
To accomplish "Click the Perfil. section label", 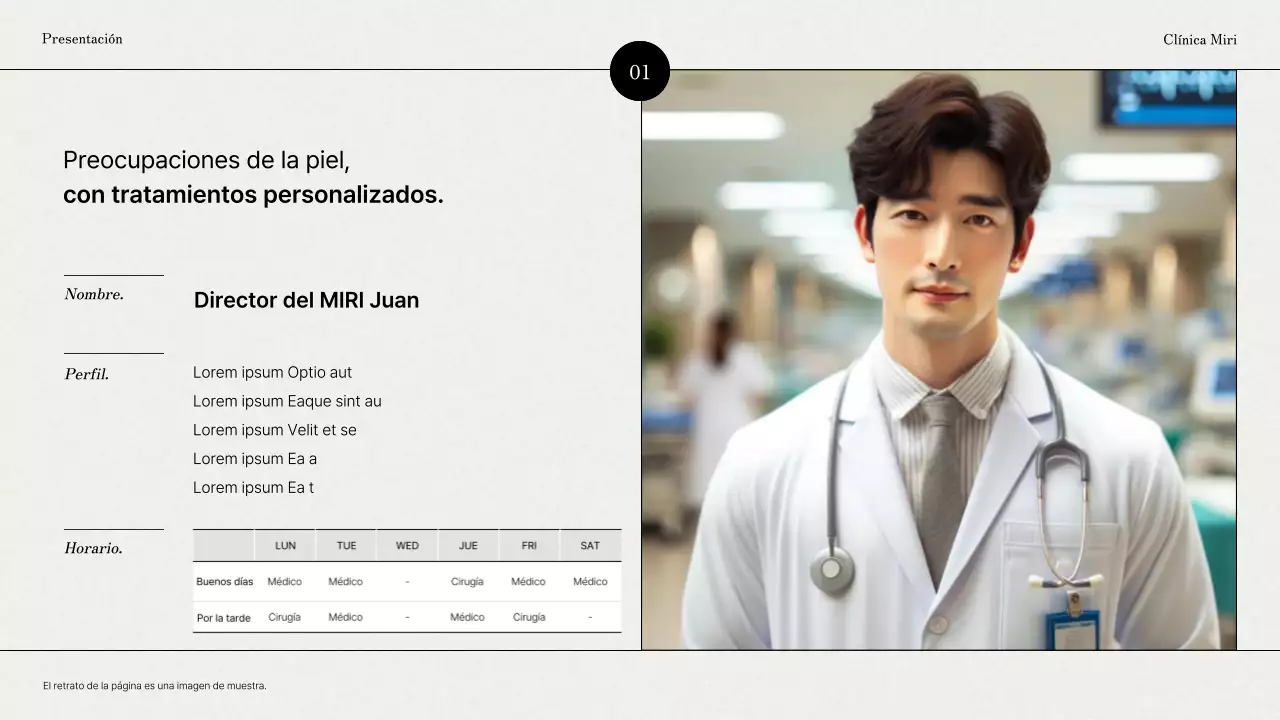I will pyautogui.click(x=87, y=374).
